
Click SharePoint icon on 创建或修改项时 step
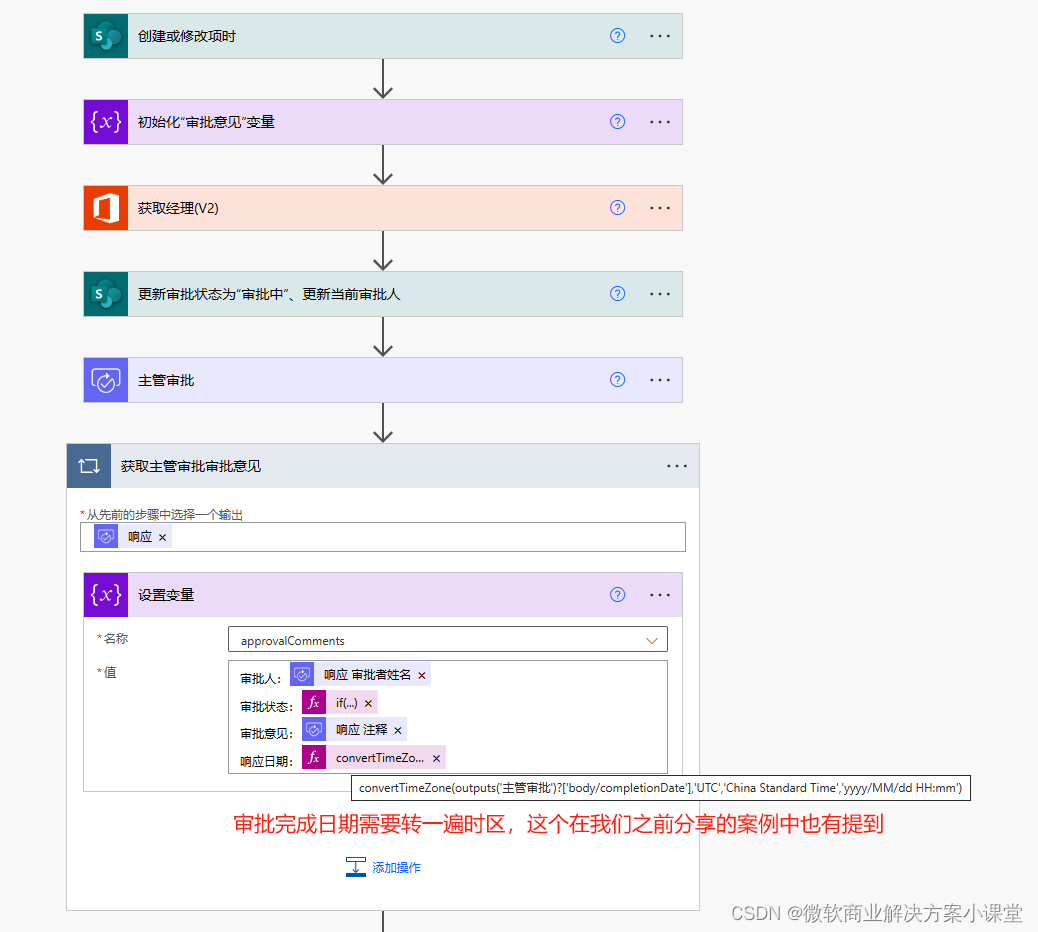[x=106, y=36]
